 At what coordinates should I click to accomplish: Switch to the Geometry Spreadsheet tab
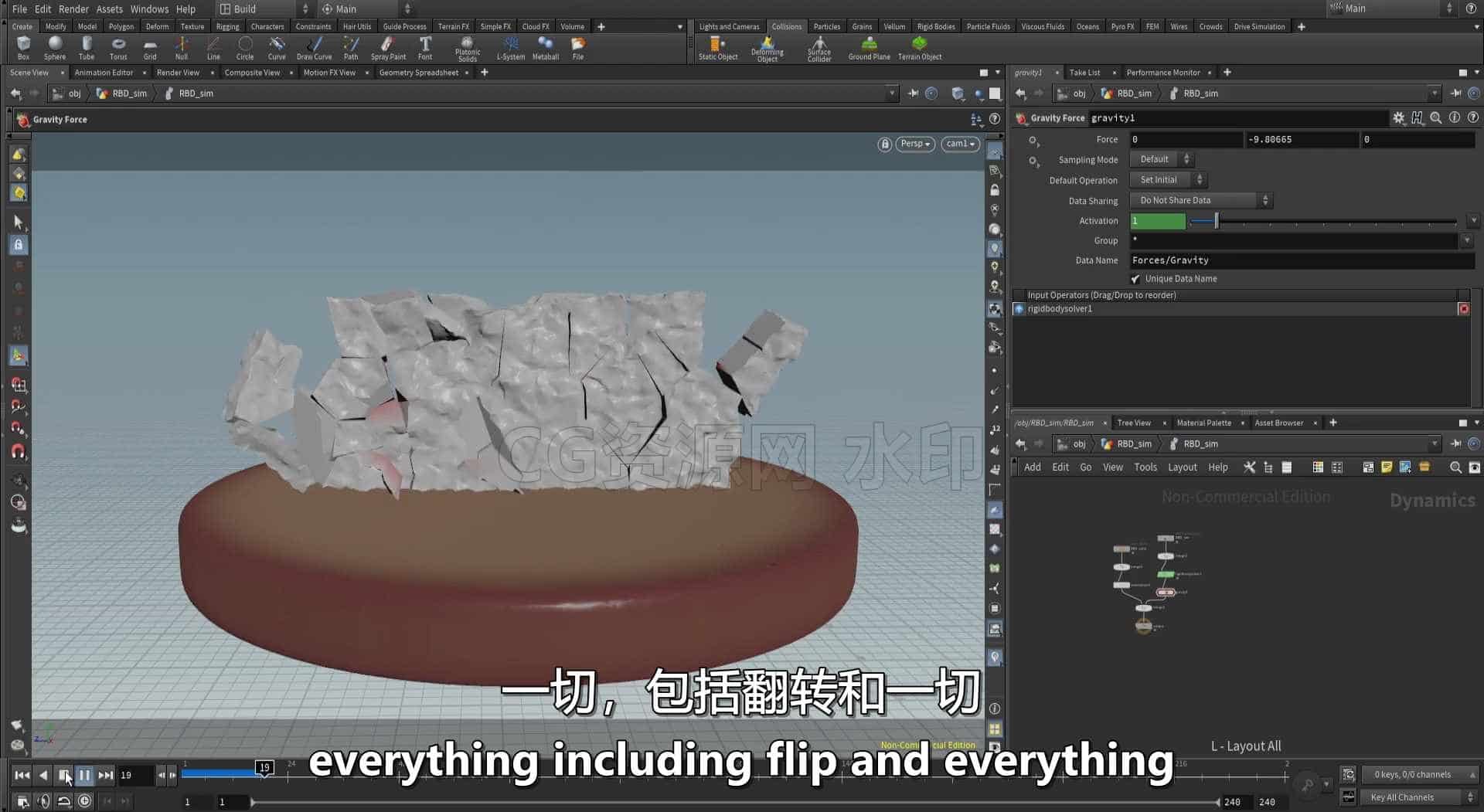pyautogui.click(x=418, y=73)
